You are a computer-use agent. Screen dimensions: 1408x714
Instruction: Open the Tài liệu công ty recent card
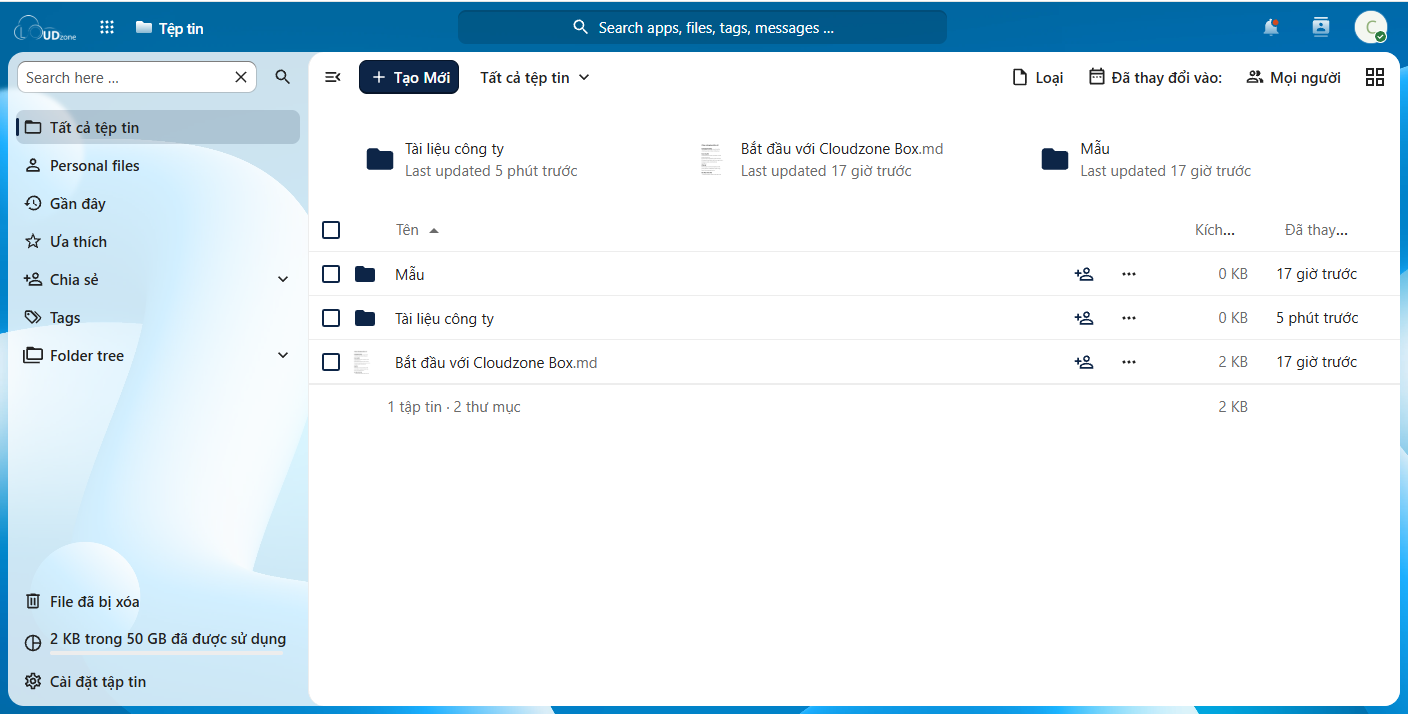click(x=472, y=159)
